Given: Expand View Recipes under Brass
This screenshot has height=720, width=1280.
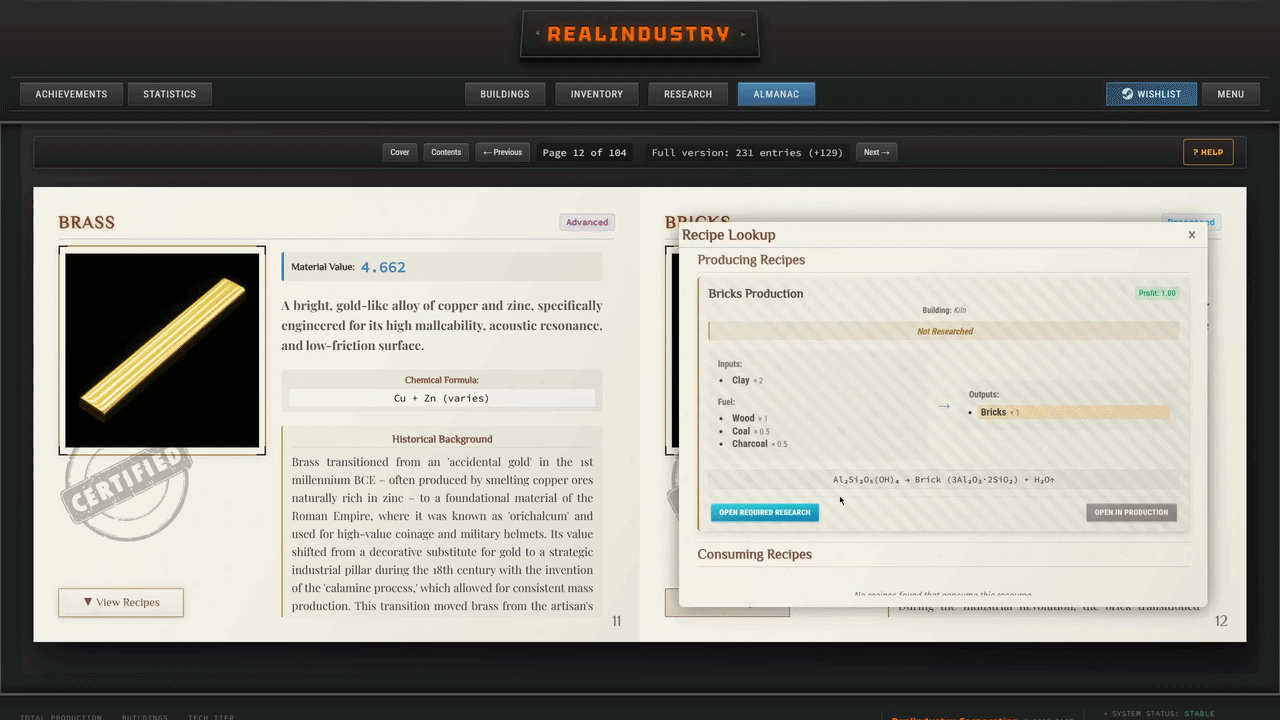Looking at the screenshot, I should click(121, 602).
